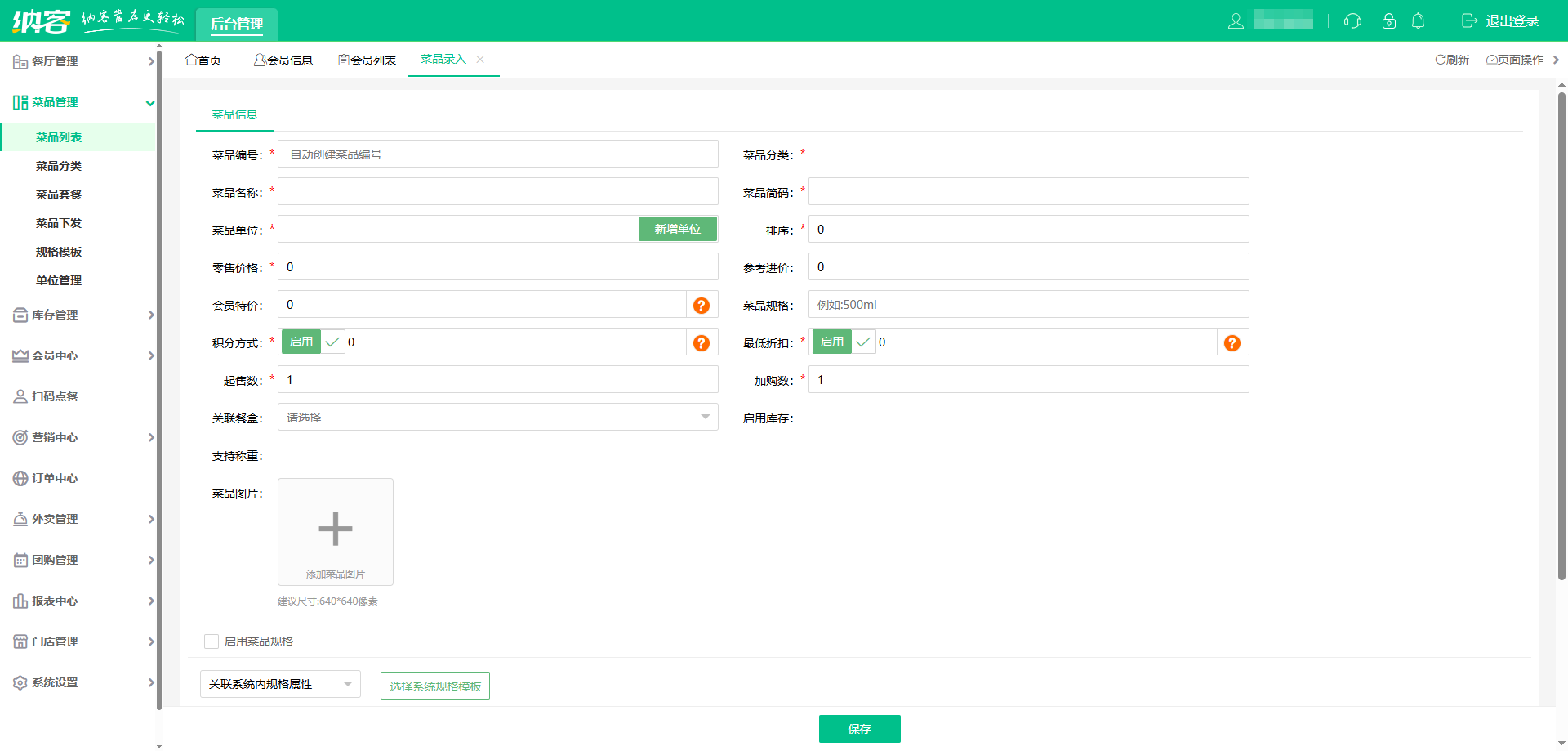Open the notification bell icon
This screenshot has height=751, width=1568.
[x=1419, y=21]
